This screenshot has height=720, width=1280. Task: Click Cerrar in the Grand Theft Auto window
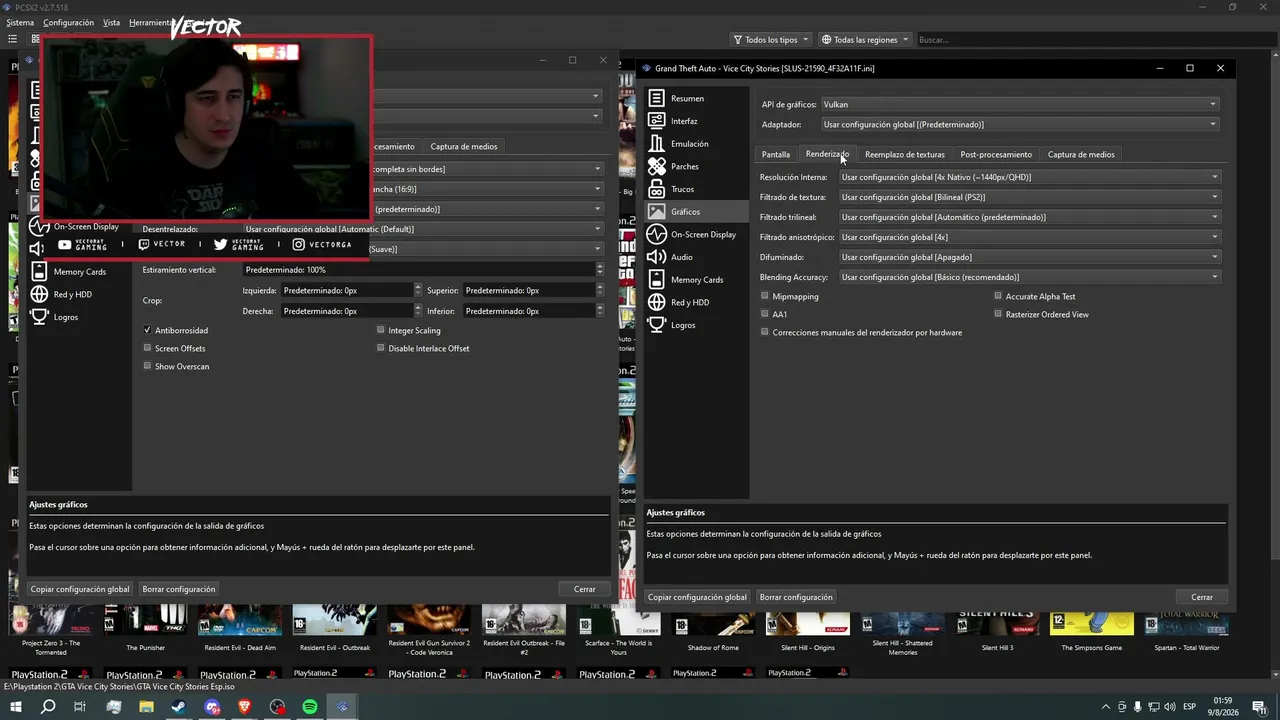click(x=1202, y=597)
